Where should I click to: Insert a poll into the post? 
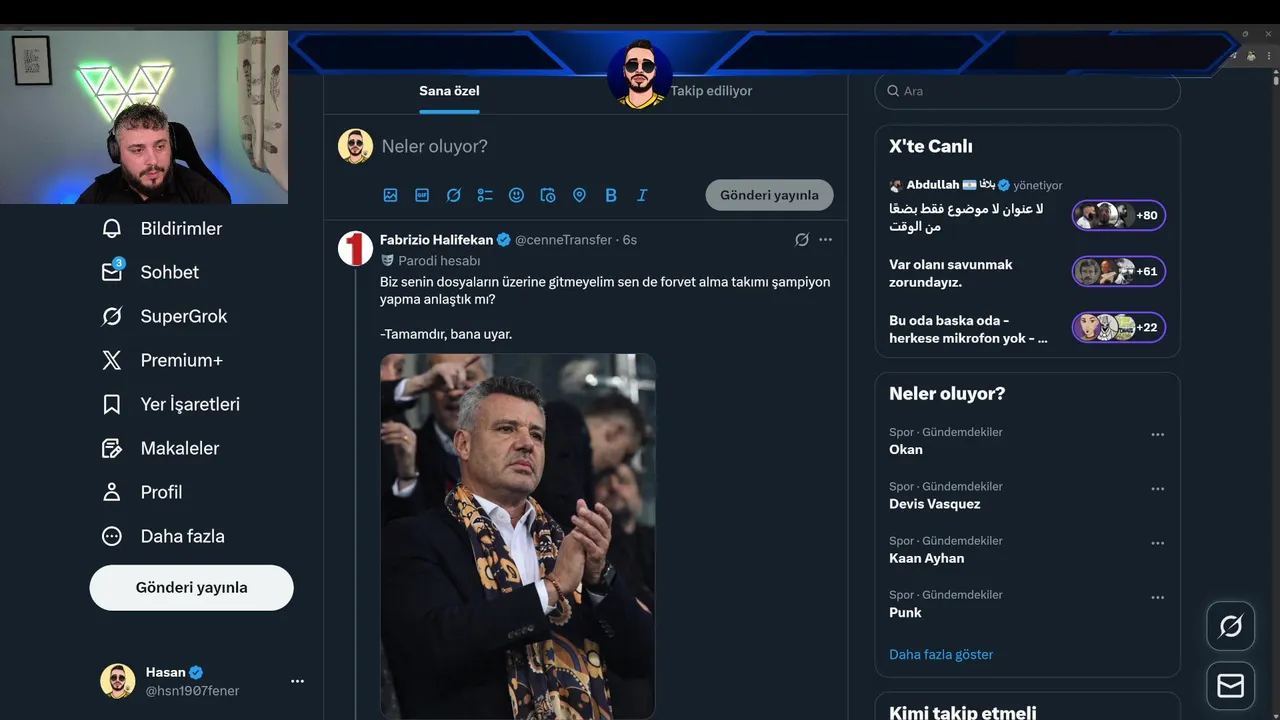485,195
